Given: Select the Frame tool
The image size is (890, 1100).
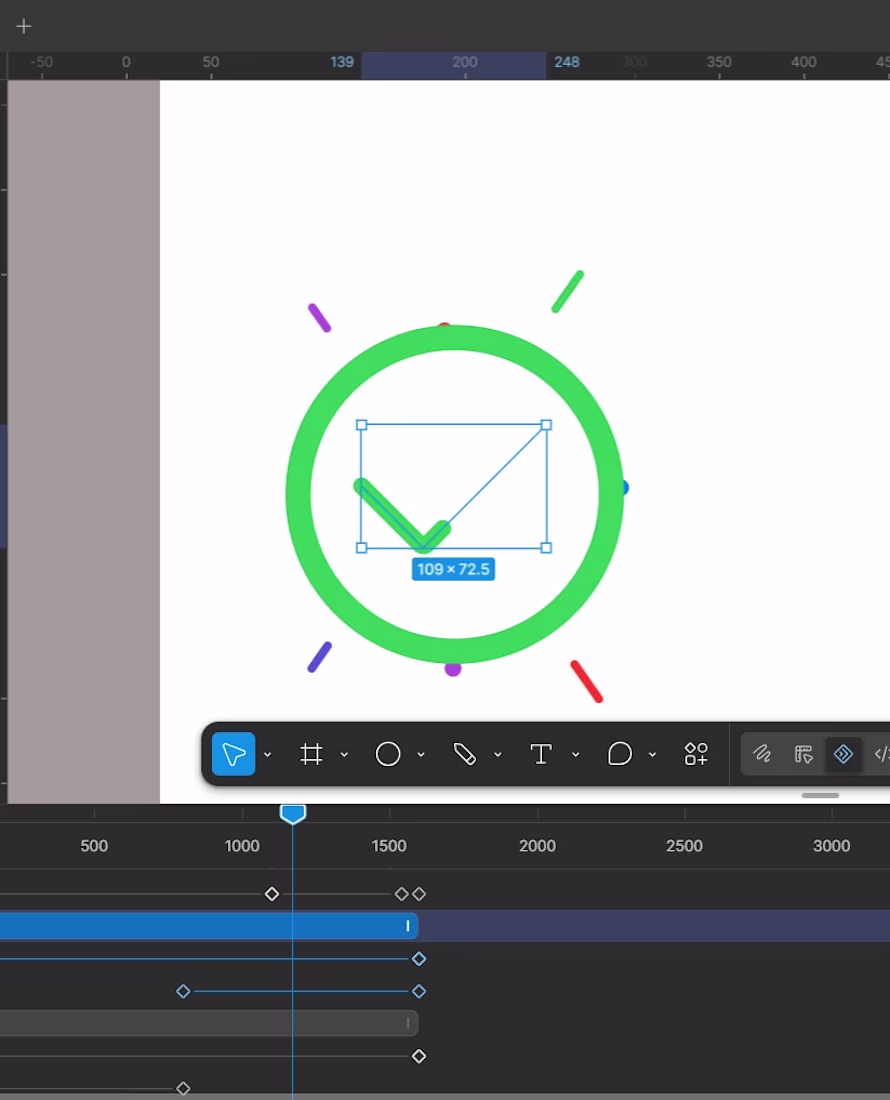Looking at the screenshot, I should (x=311, y=754).
